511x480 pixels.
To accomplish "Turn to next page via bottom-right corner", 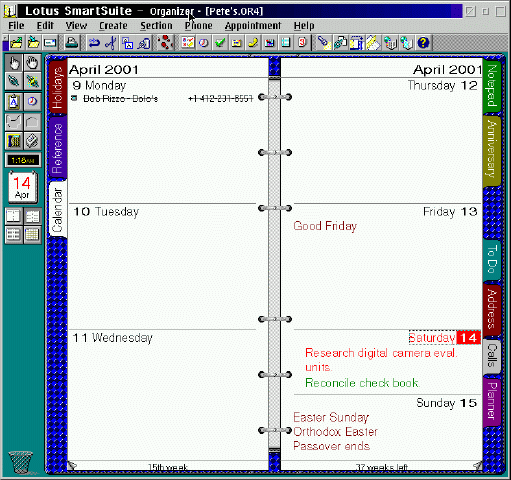I will click(477, 465).
